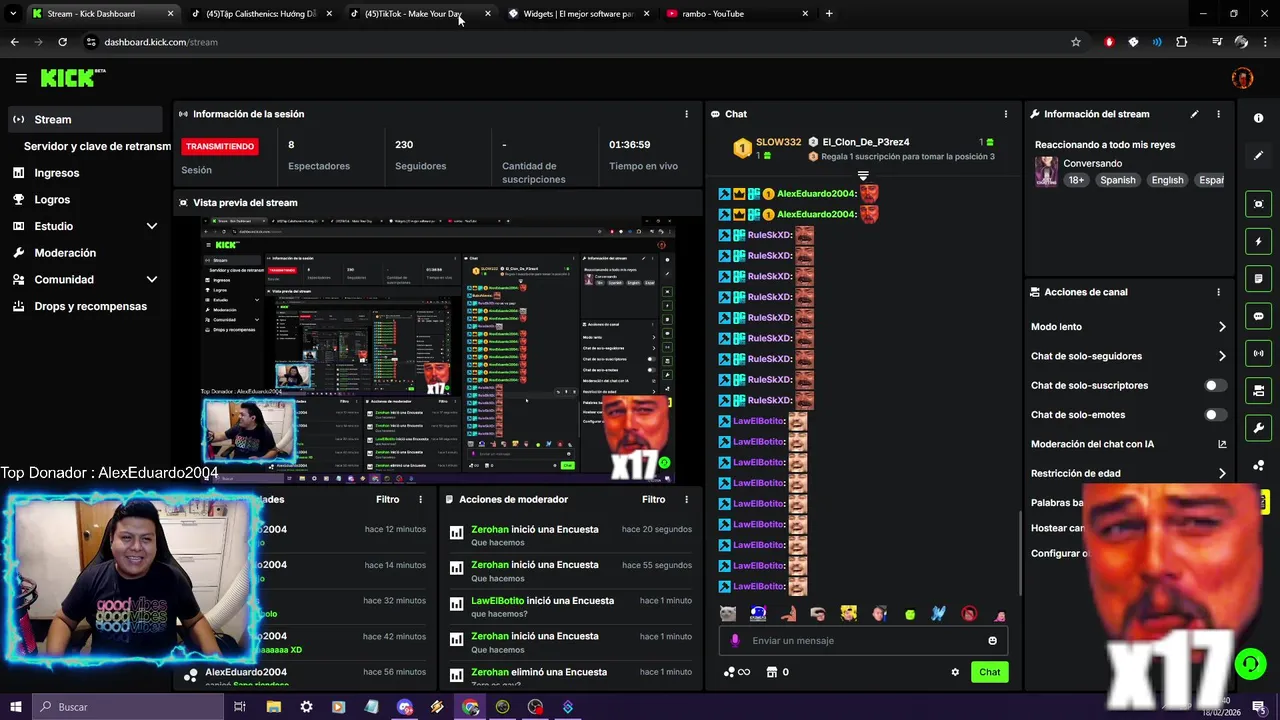
Task: Edit stream info with pencil icon
Action: coord(1194,114)
